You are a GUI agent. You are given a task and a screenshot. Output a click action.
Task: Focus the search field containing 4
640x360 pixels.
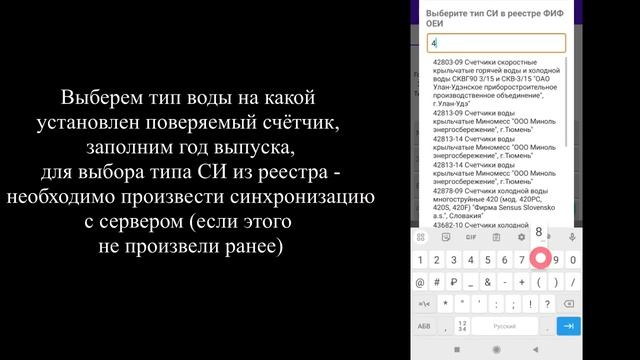click(496, 43)
